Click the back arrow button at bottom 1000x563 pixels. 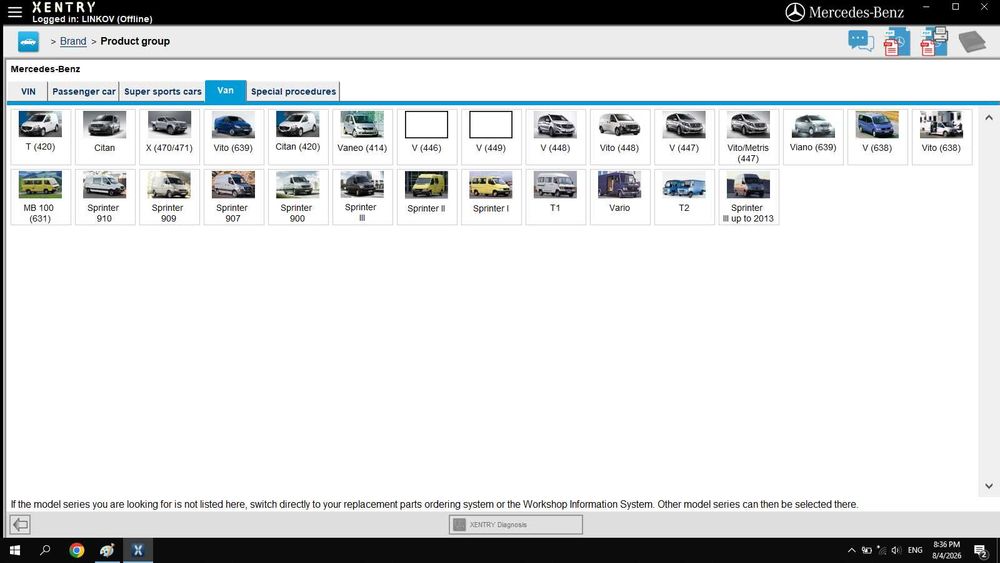tap(20, 525)
